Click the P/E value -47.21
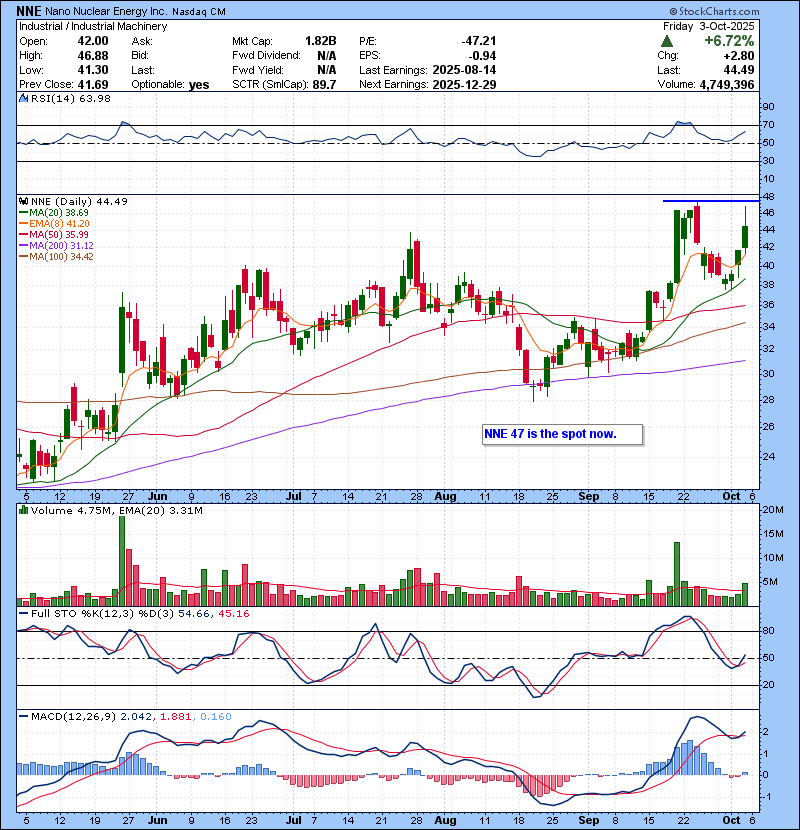This screenshot has width=800, height=830. click(x=479, y=41)
